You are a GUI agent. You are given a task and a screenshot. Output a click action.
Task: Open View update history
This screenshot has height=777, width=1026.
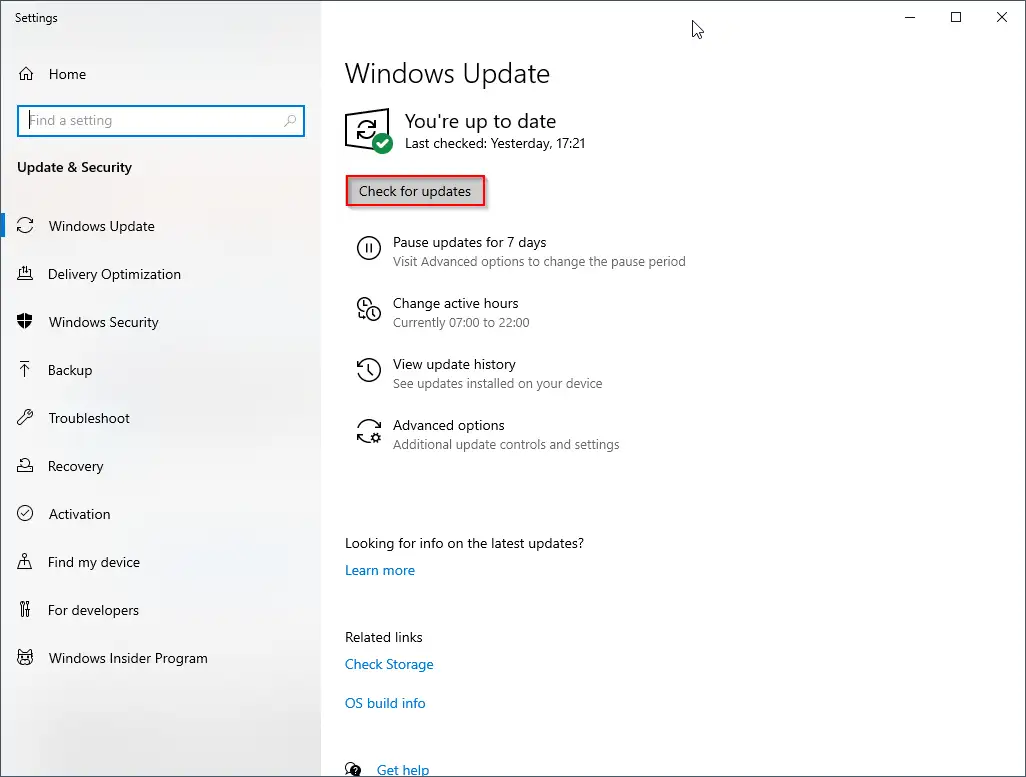454,364
